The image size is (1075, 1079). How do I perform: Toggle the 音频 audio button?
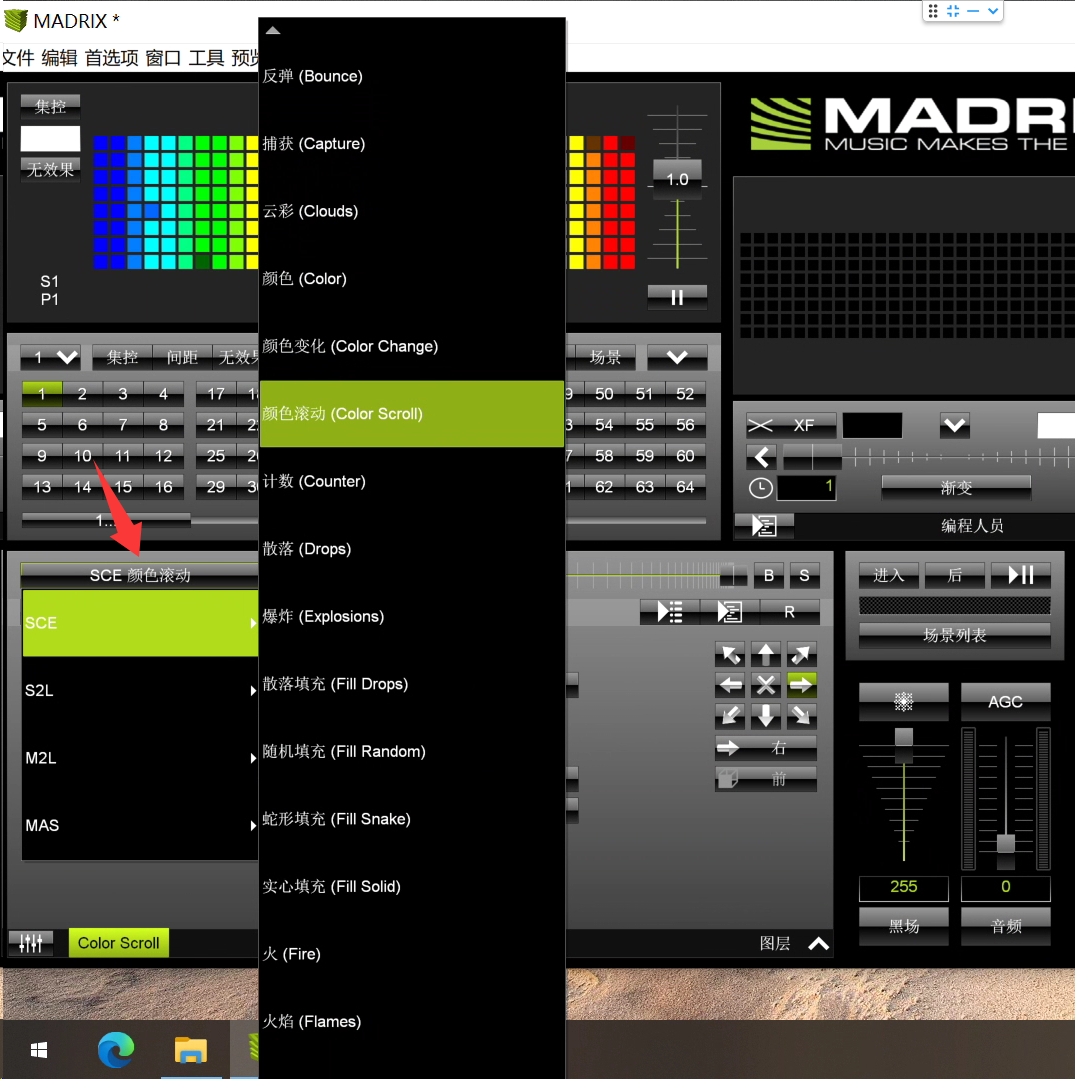point(1005,926)
